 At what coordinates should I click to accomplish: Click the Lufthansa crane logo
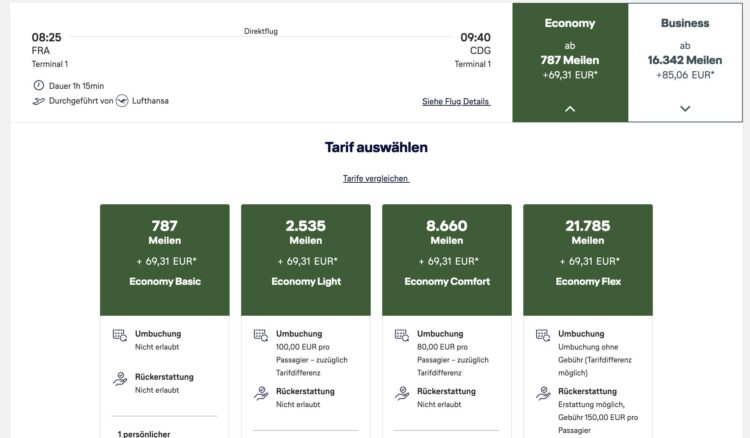tap(122, 101)
